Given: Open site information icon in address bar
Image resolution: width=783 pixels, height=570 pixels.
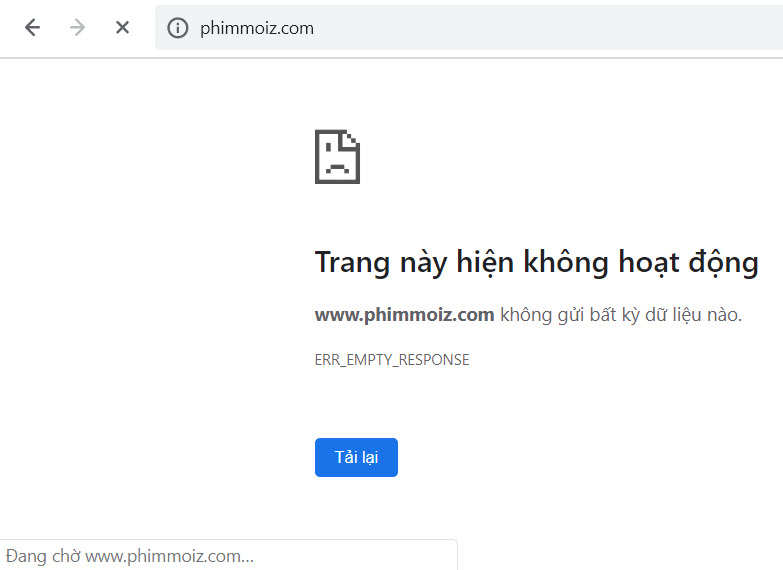Looking at the screenshot, I should (178, 28).
